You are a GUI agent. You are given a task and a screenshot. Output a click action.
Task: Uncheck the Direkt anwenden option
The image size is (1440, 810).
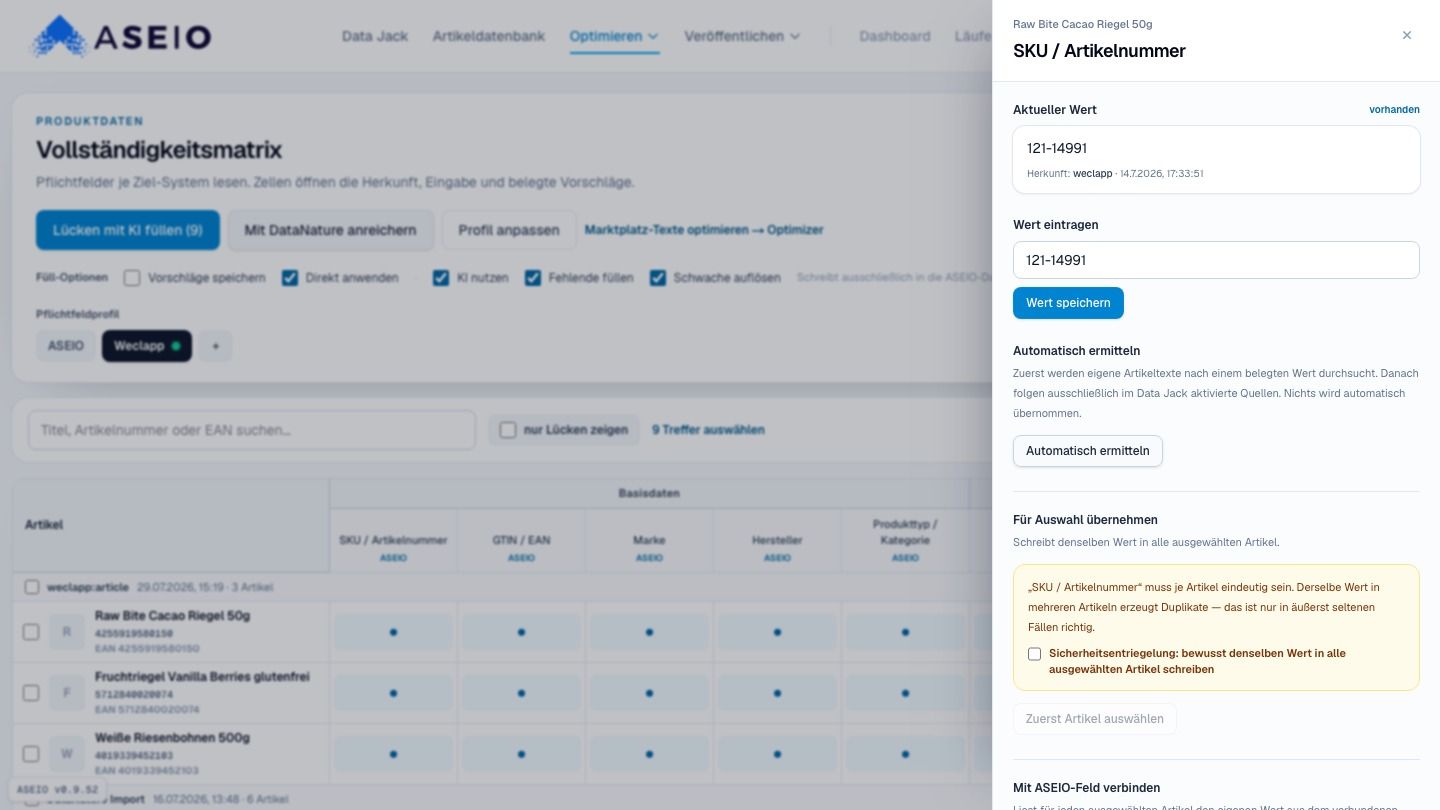point(290,278)
